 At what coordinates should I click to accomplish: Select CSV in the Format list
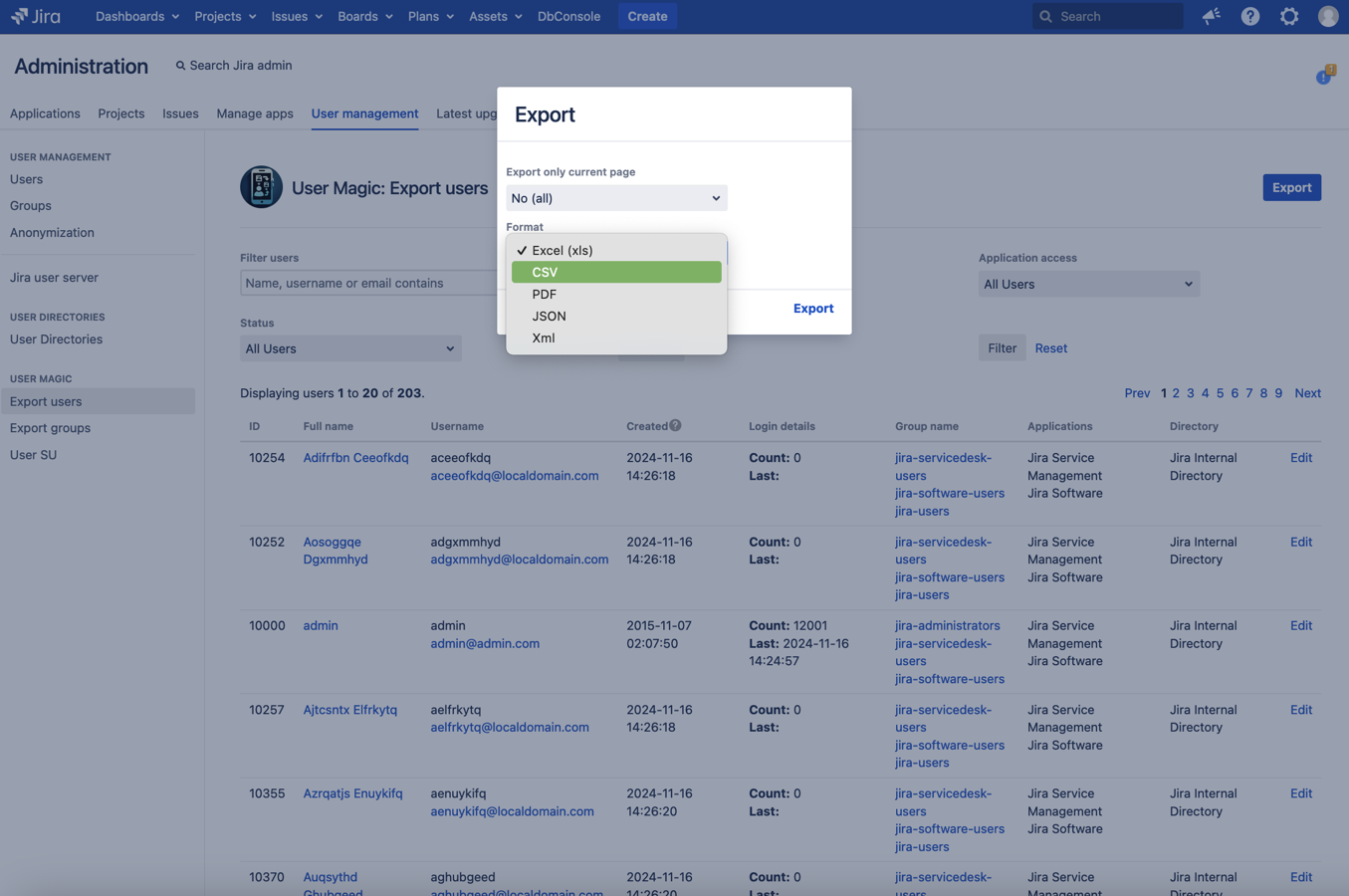pyautogui.click(x=615, y=272)
